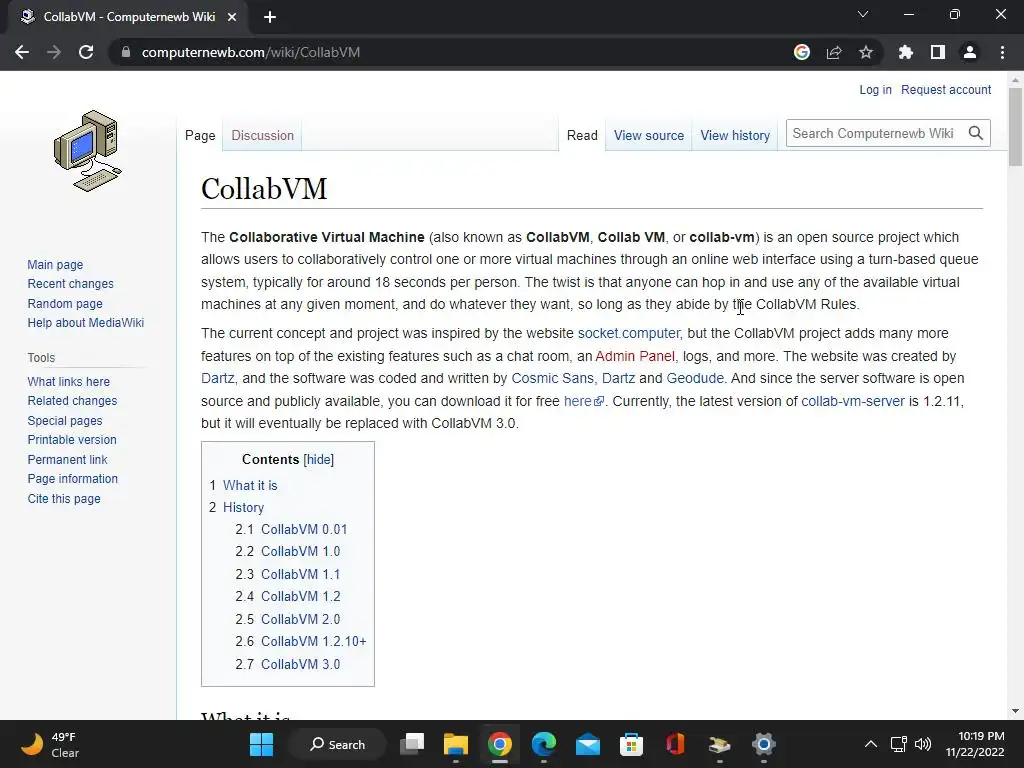The image size is (1024, 768).
Task: Open the Extensions puzzle icon
Action: pyautogui.click(x=906, y=52)
